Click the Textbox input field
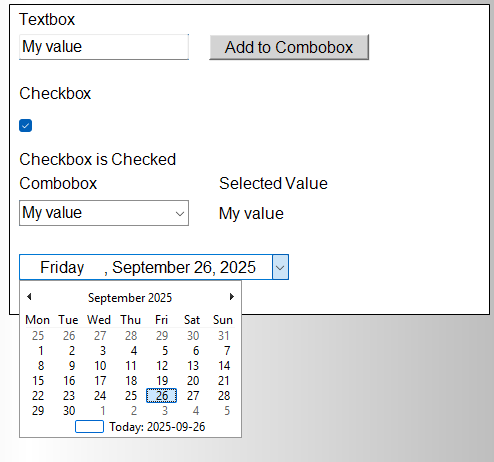The height and width of the screenshot is (462, 494). [x=104, y=47]
